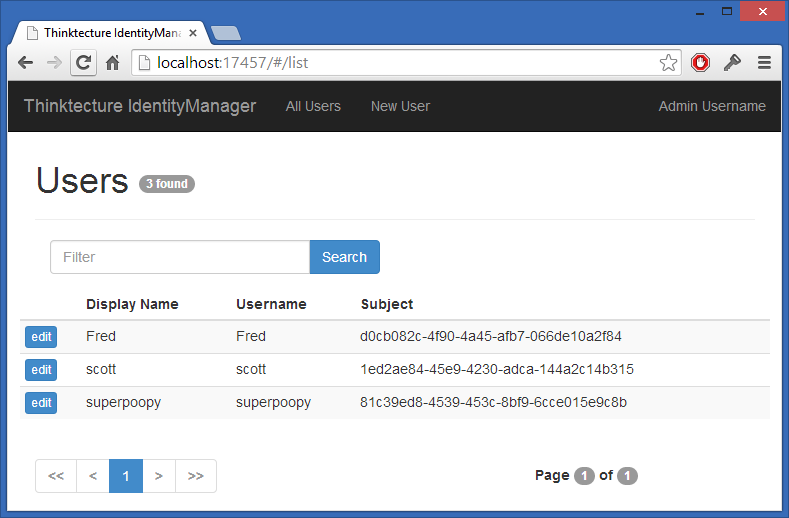The height and width of the screenshot is (518, 789).
Task: Open a new browser tab
Action: click(x=225, y=33)
